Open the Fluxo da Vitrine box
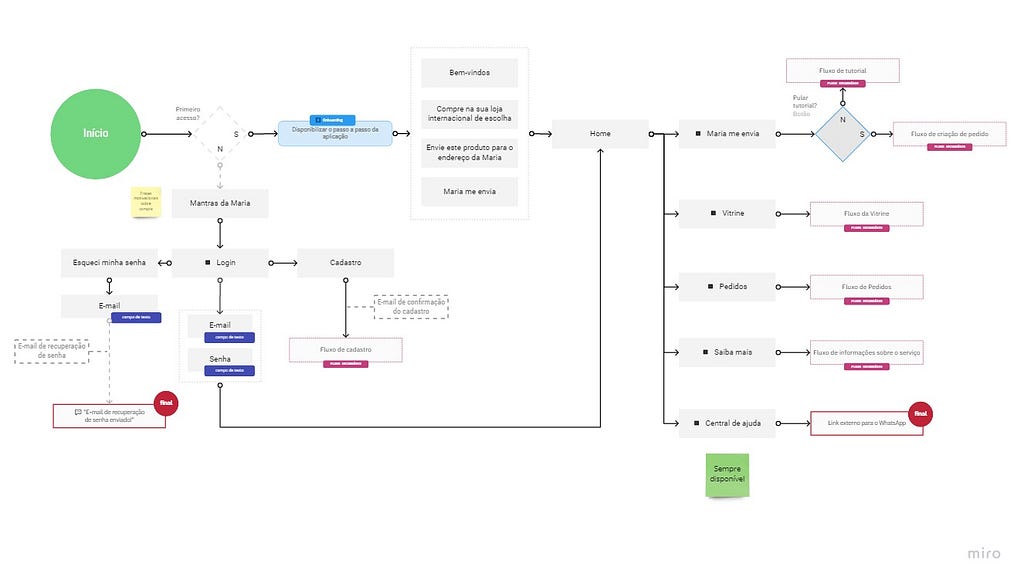The height and width of the screenshot is (582, 1024). click(867, 214)
